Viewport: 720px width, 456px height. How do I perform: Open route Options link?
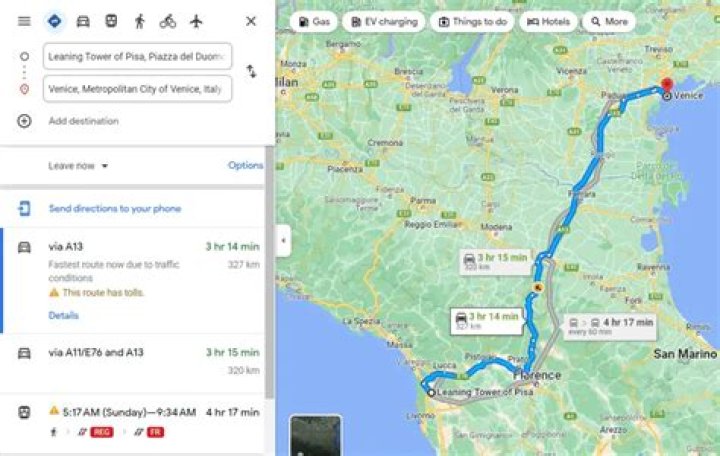point(246,165)
